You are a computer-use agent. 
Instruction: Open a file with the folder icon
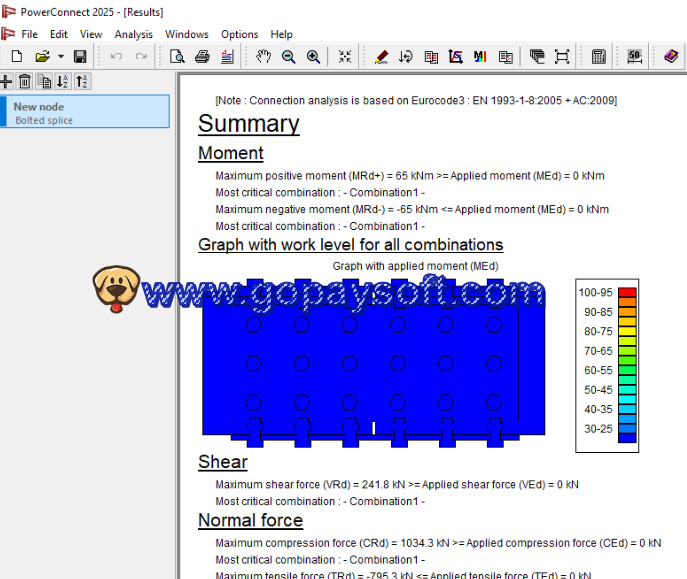[x=42, y=56]
